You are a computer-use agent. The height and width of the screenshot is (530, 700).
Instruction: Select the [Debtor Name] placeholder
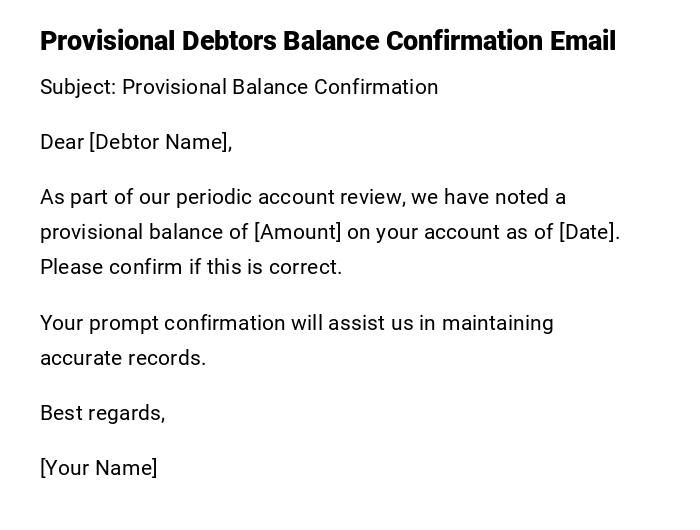tap(160, 142)
